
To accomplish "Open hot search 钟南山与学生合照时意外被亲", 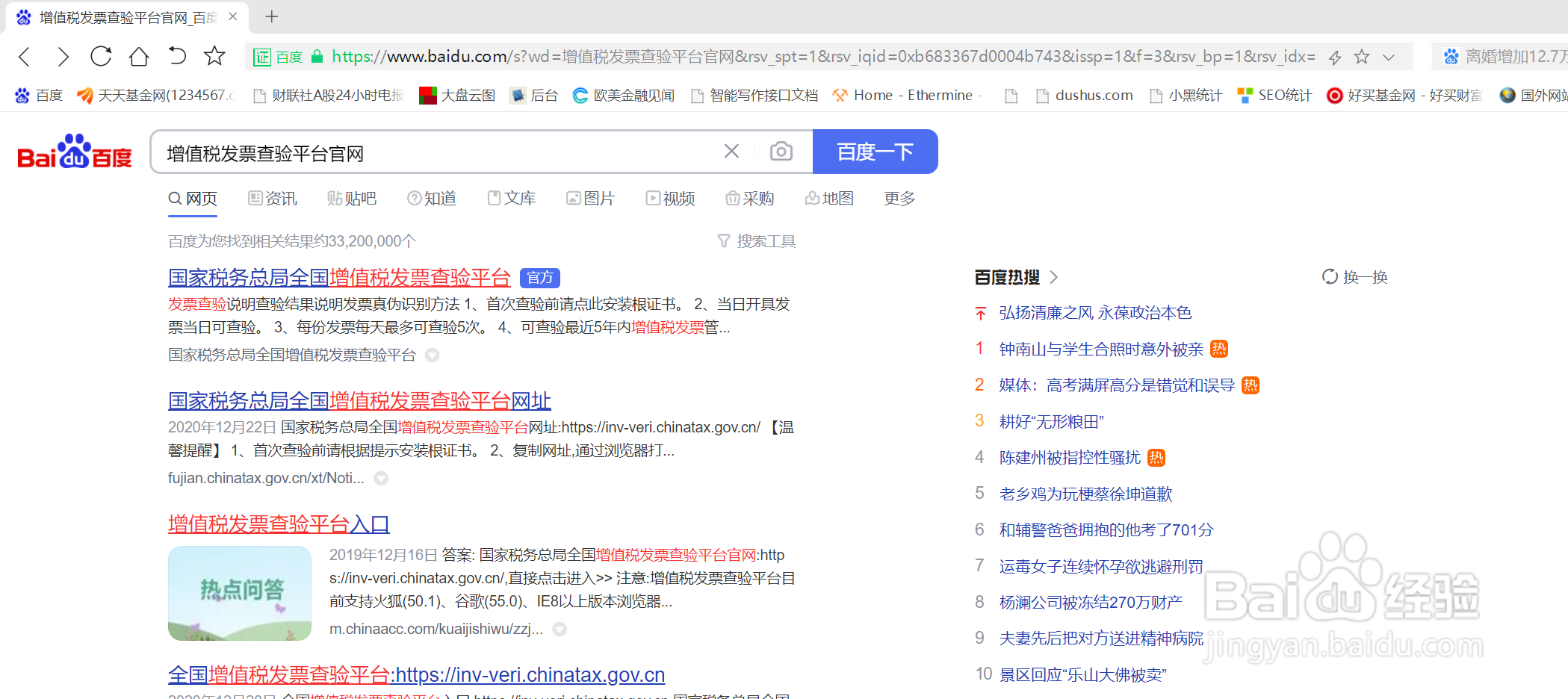I will click(1101, 349).
